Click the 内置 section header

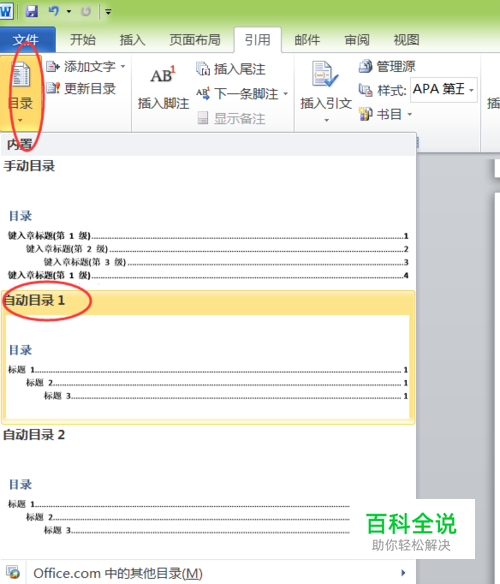click(208, 145)
